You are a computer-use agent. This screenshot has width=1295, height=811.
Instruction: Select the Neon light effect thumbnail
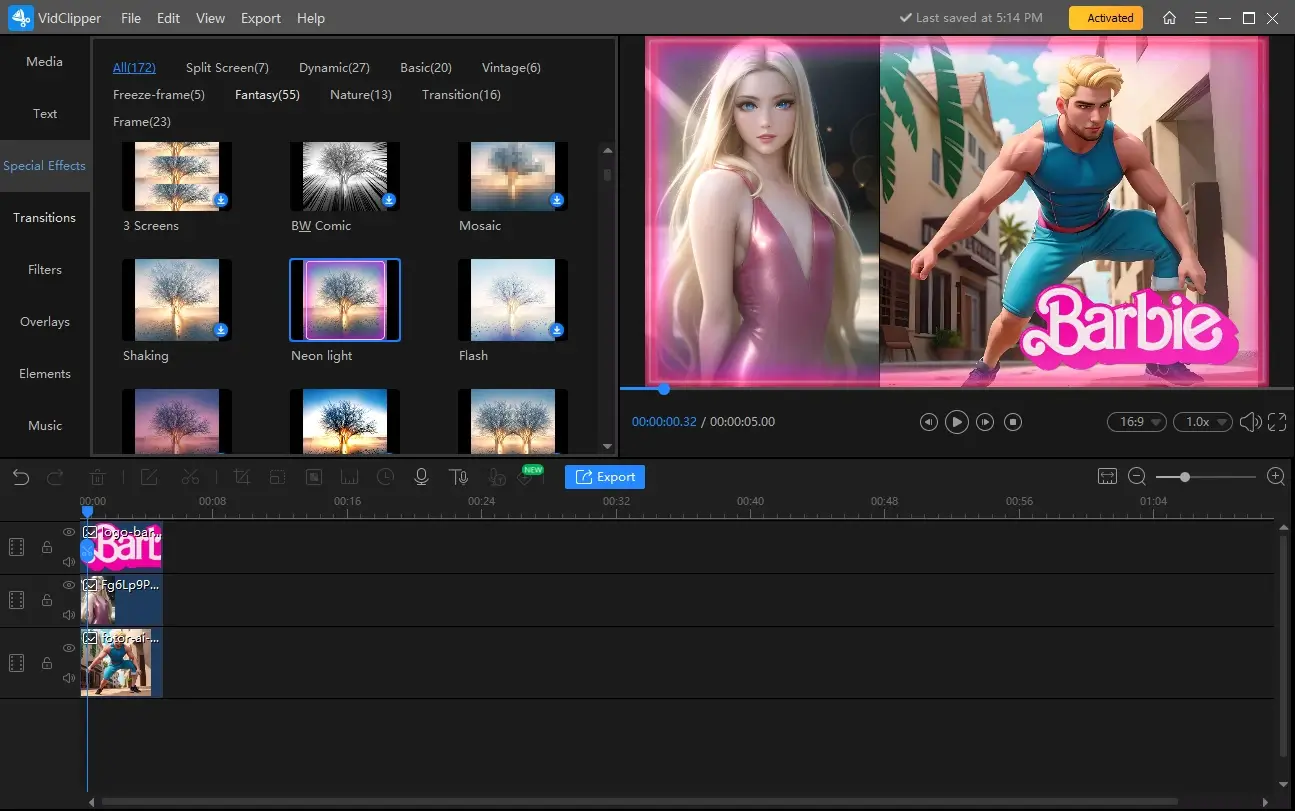pyautogui.click(x=345, y=300)
